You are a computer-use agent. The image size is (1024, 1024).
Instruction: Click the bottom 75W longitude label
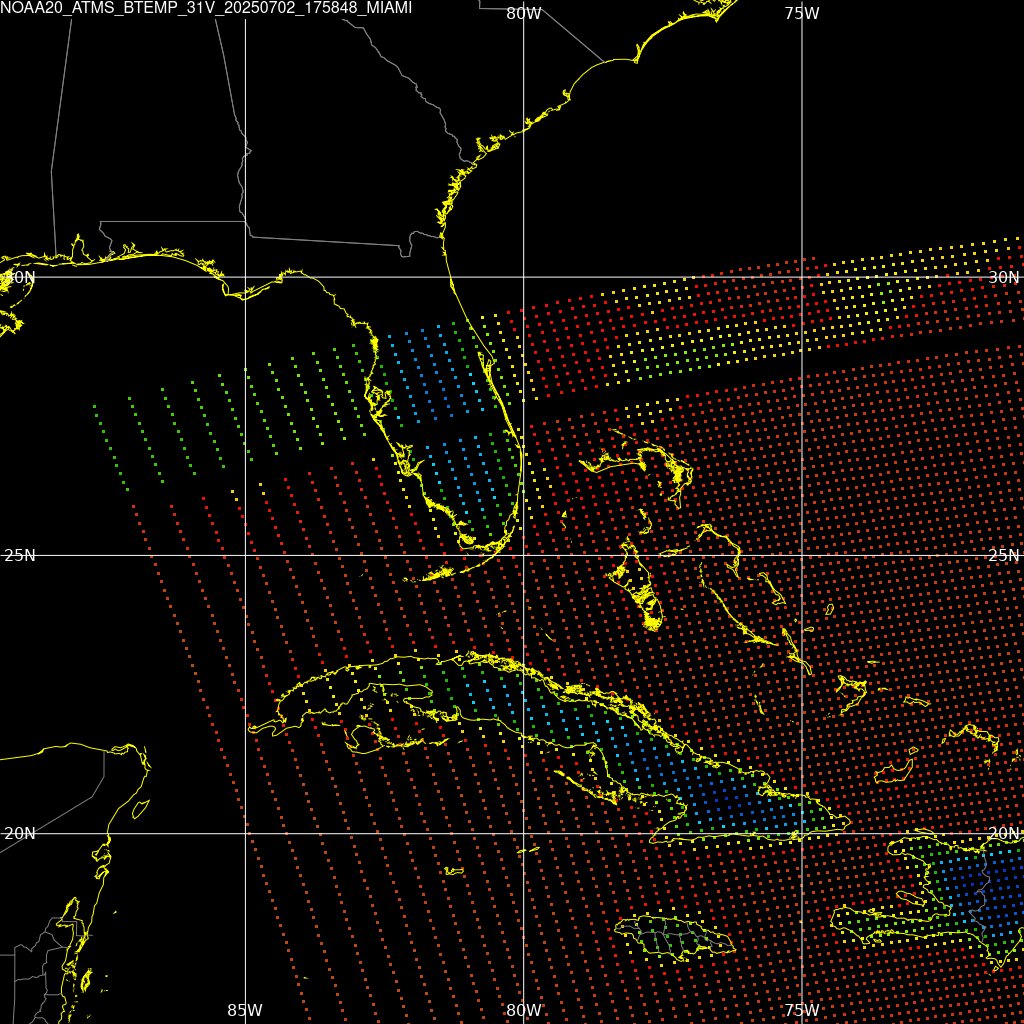pos(802,1010)
